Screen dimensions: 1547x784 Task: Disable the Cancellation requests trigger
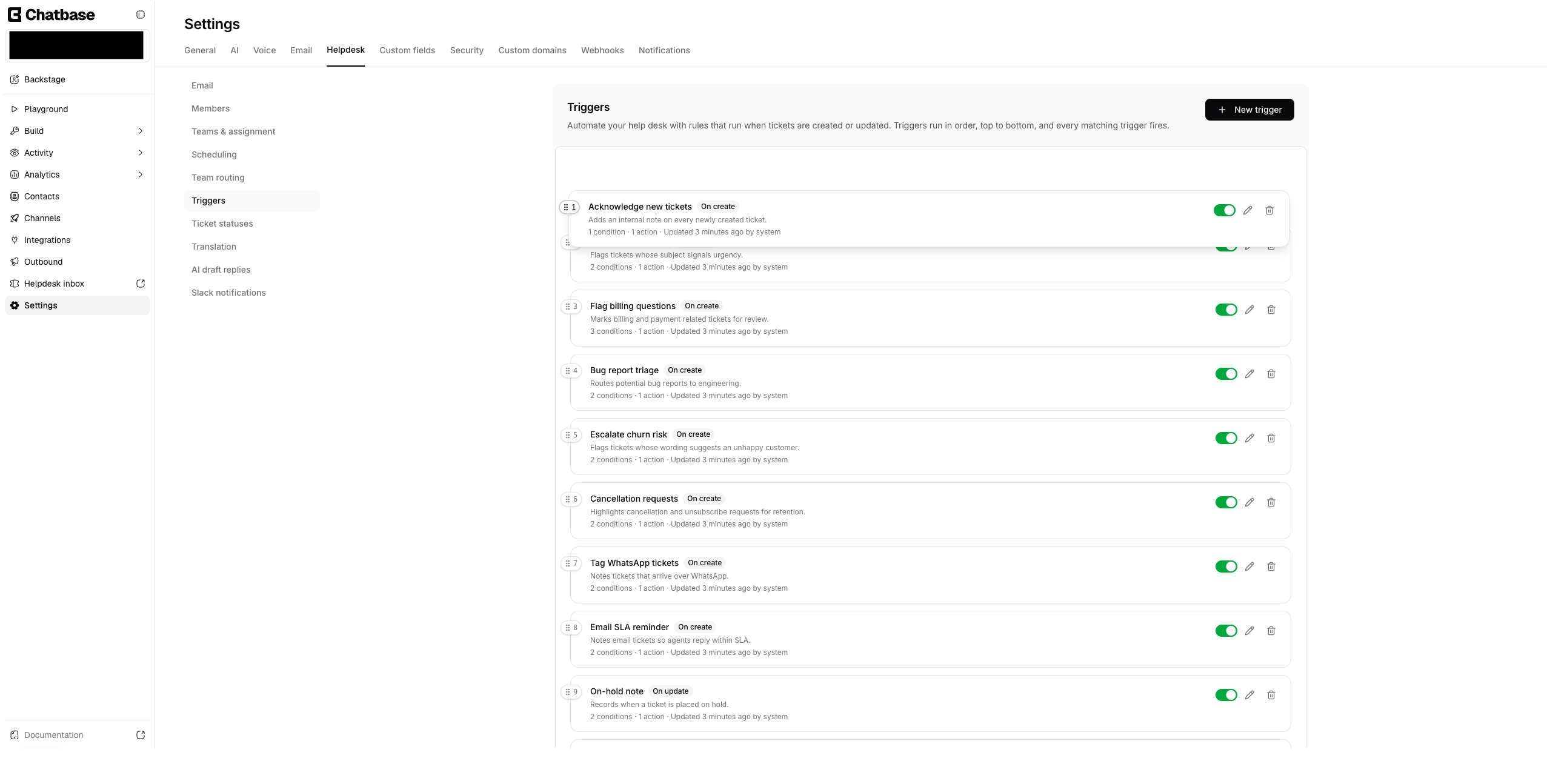[1226, 502]
